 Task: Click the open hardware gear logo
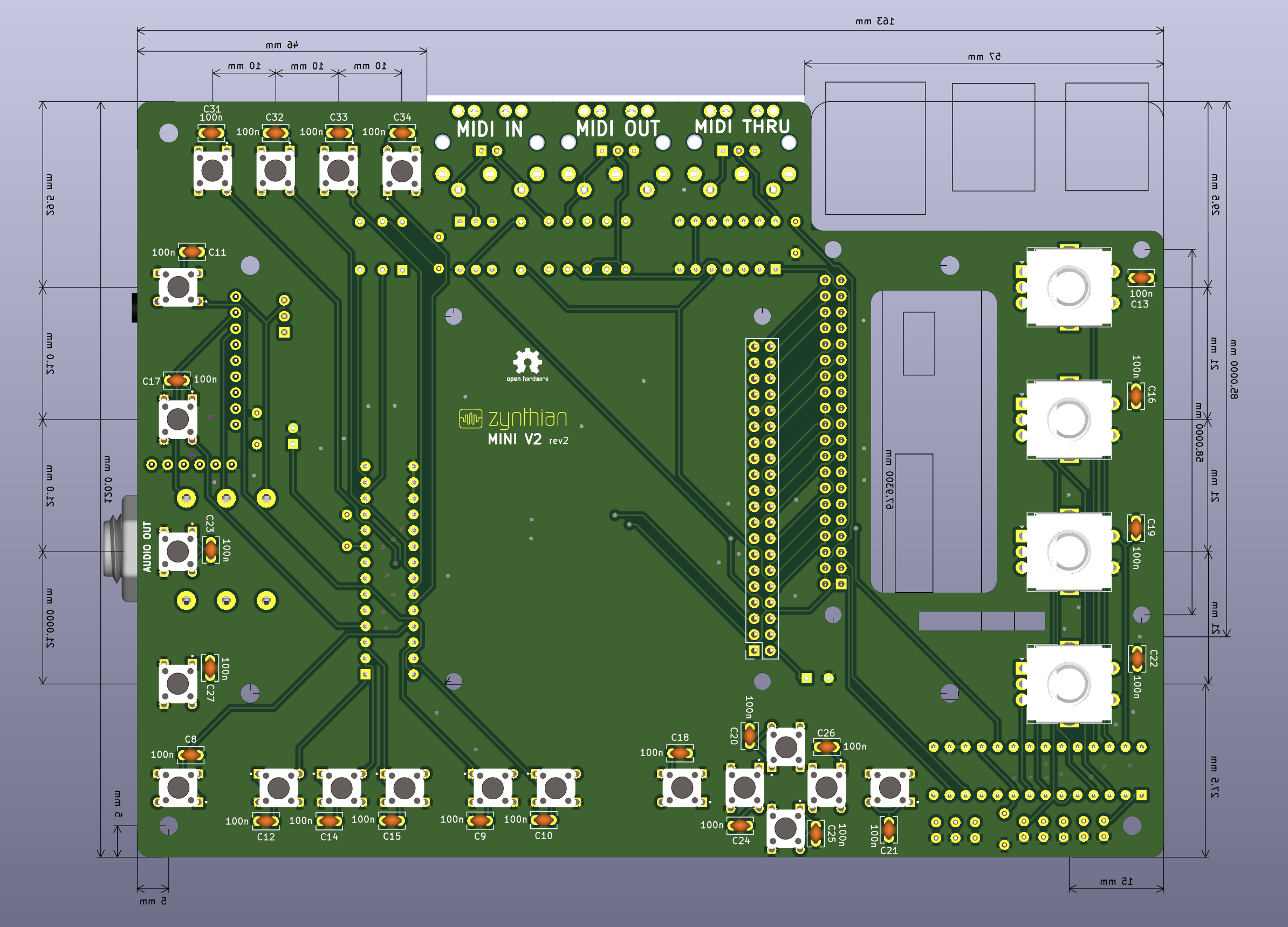527,365
